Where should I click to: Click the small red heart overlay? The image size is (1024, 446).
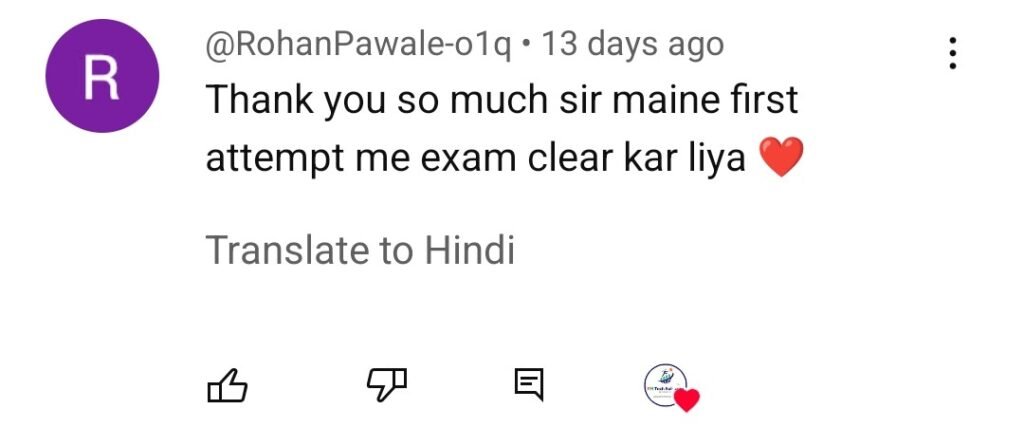686,400
